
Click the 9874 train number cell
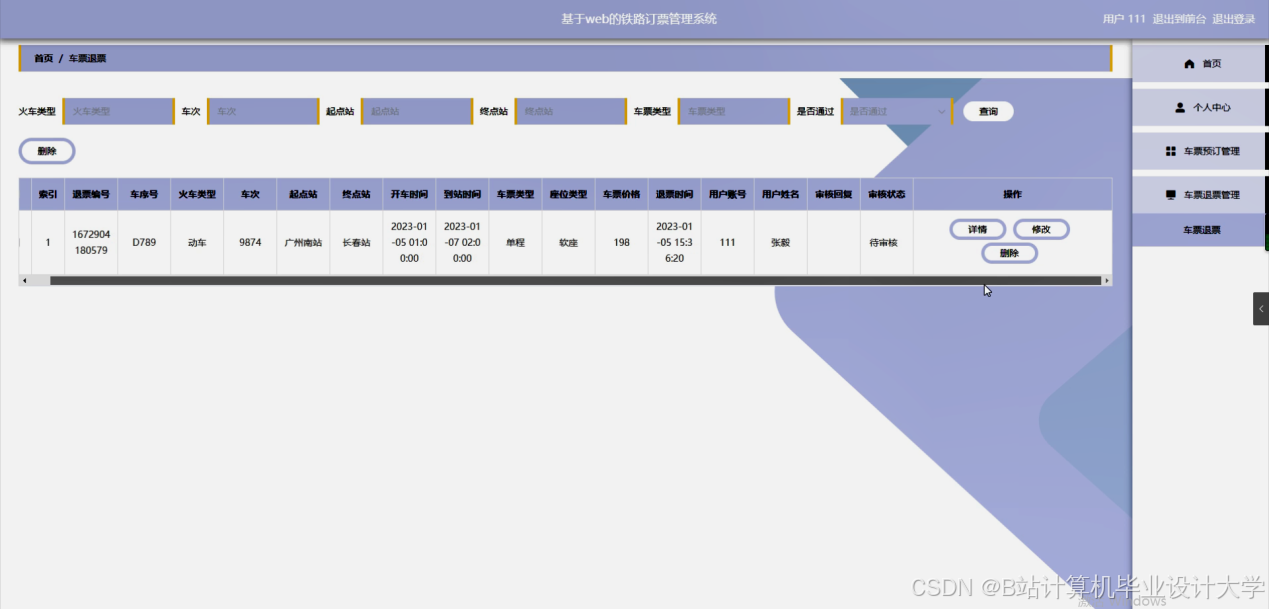coord(250,242)
